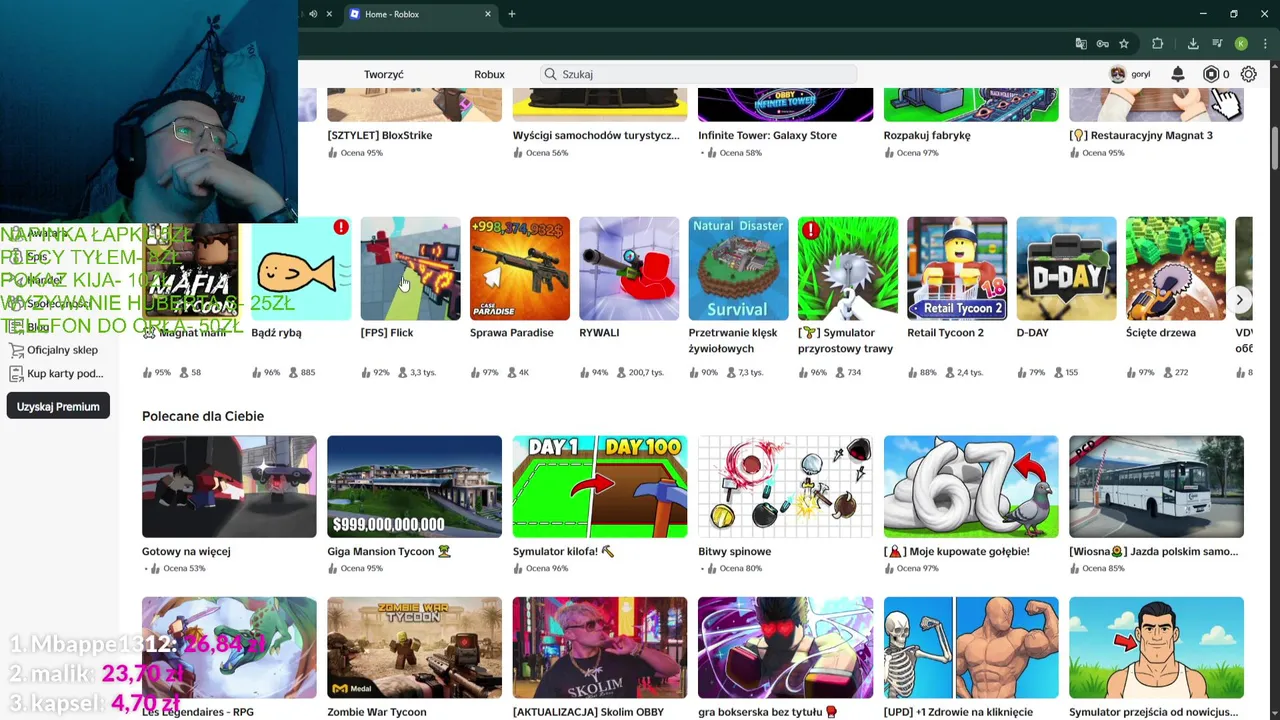Click Wyścigi samochodów turystycz... title
1280x720 pixels.
point(596,135)
